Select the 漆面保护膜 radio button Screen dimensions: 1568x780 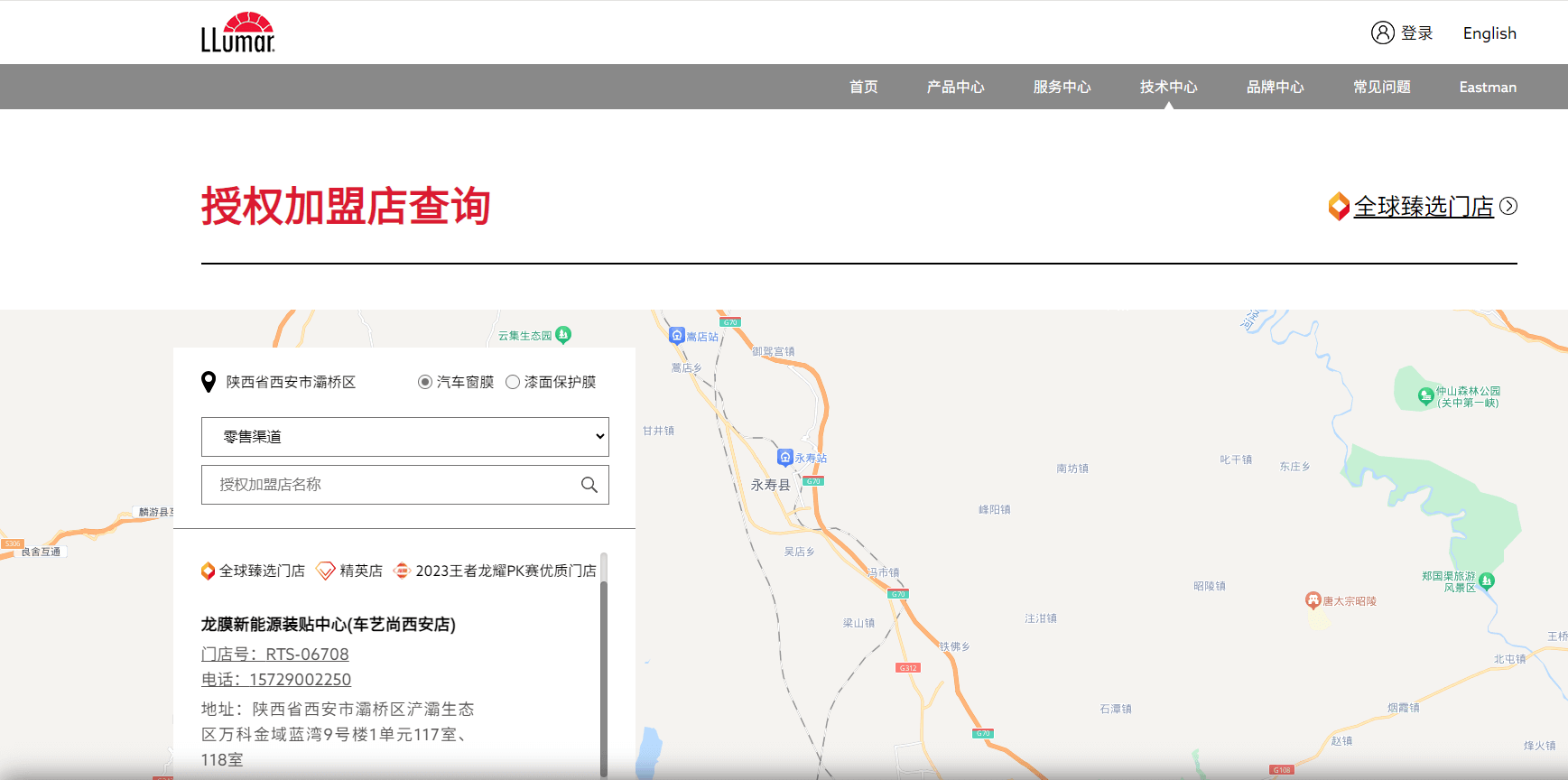coord(513,382)
